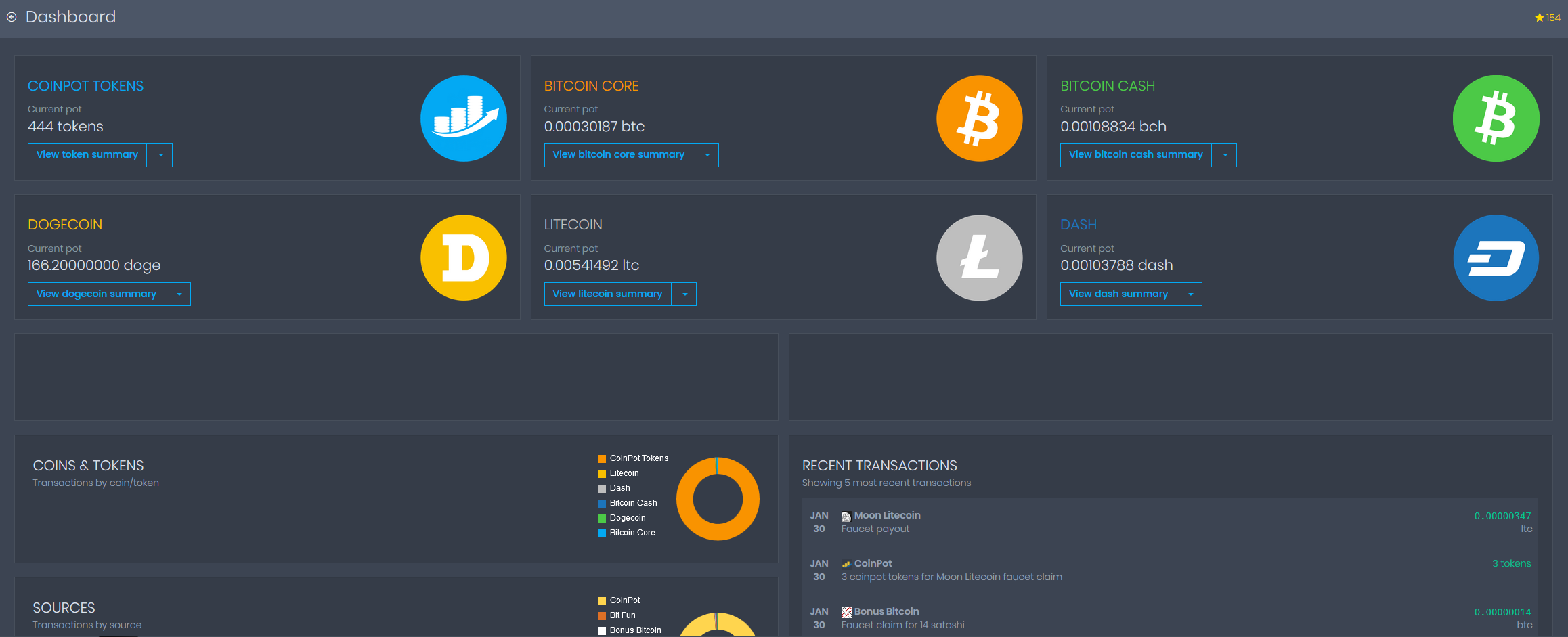Click the 0.00103788 dash balance

point(1116,265)
